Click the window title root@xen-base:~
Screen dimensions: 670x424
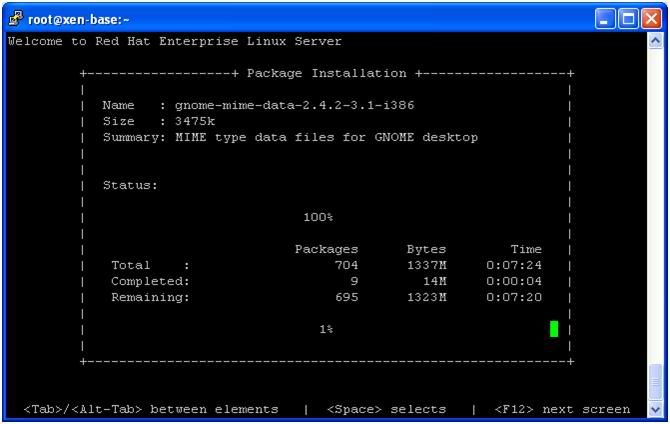click(x=78, y=20)
